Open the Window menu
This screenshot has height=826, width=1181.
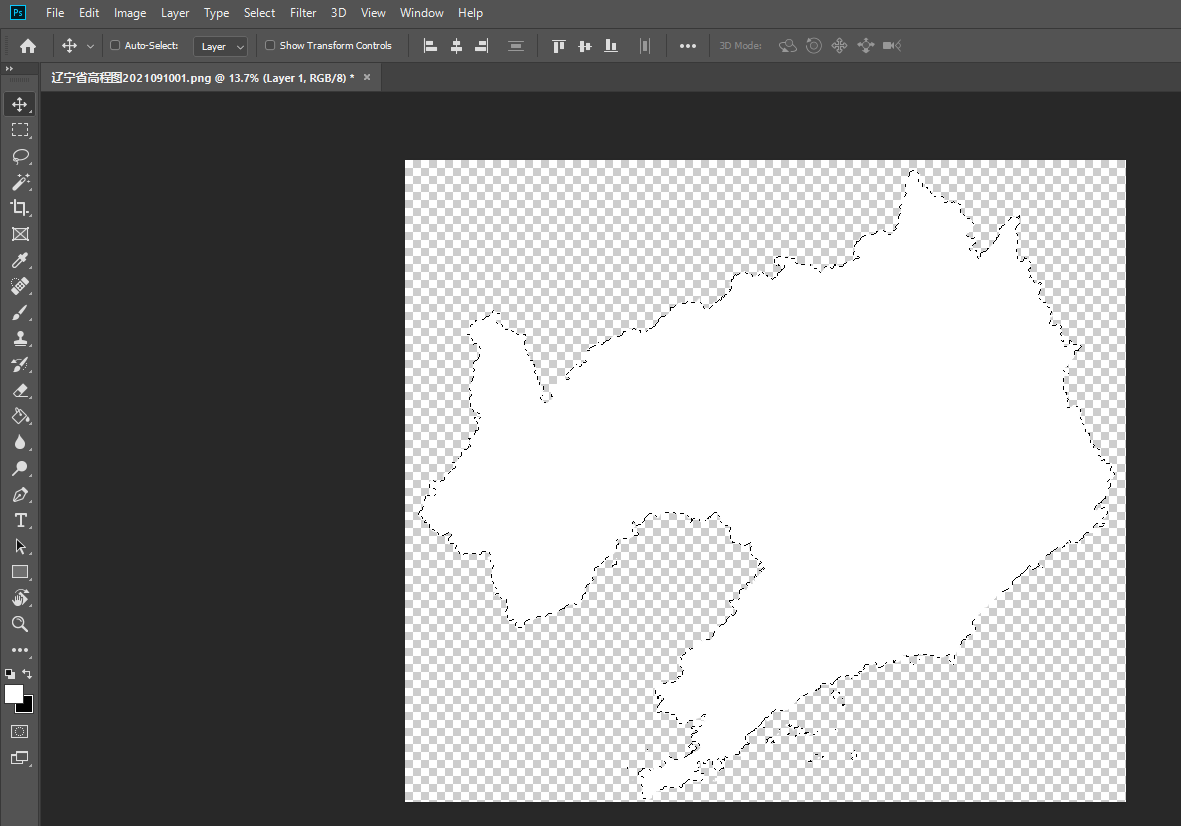[422, 13]
